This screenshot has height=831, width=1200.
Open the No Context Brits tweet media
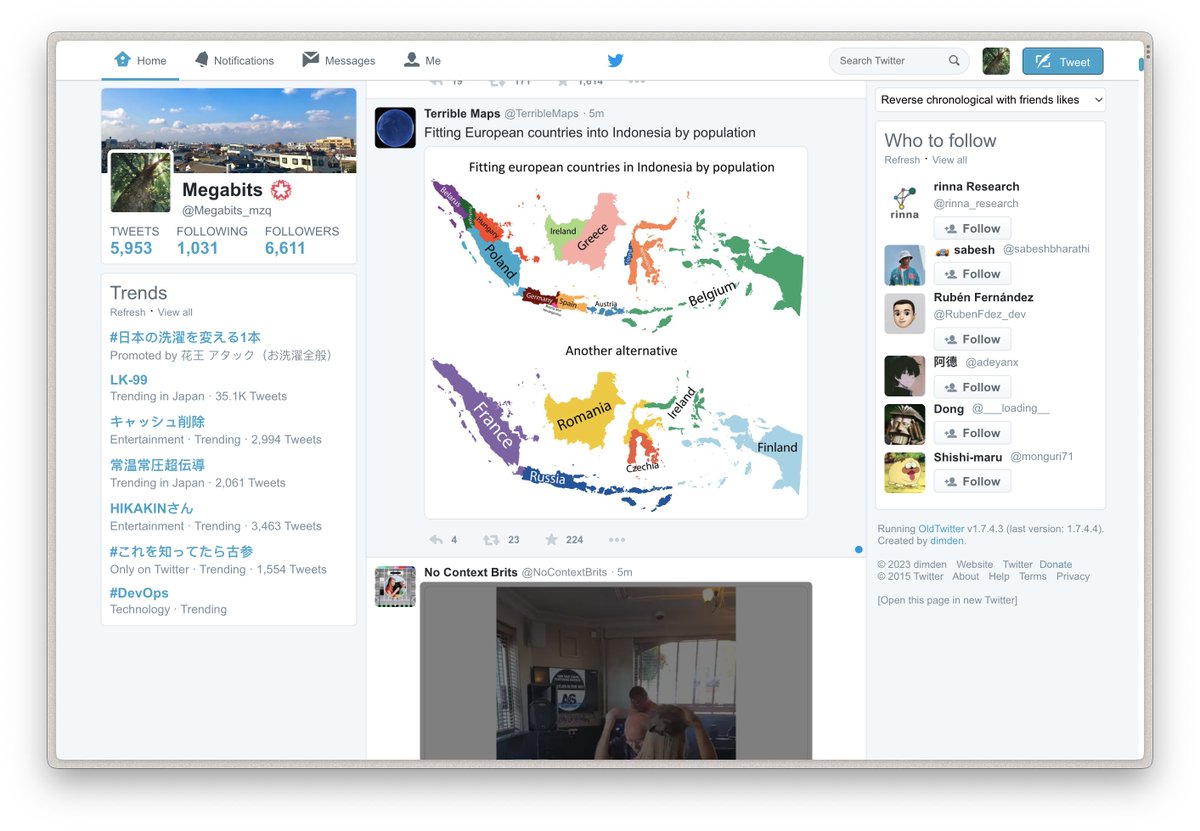(616, 672)
